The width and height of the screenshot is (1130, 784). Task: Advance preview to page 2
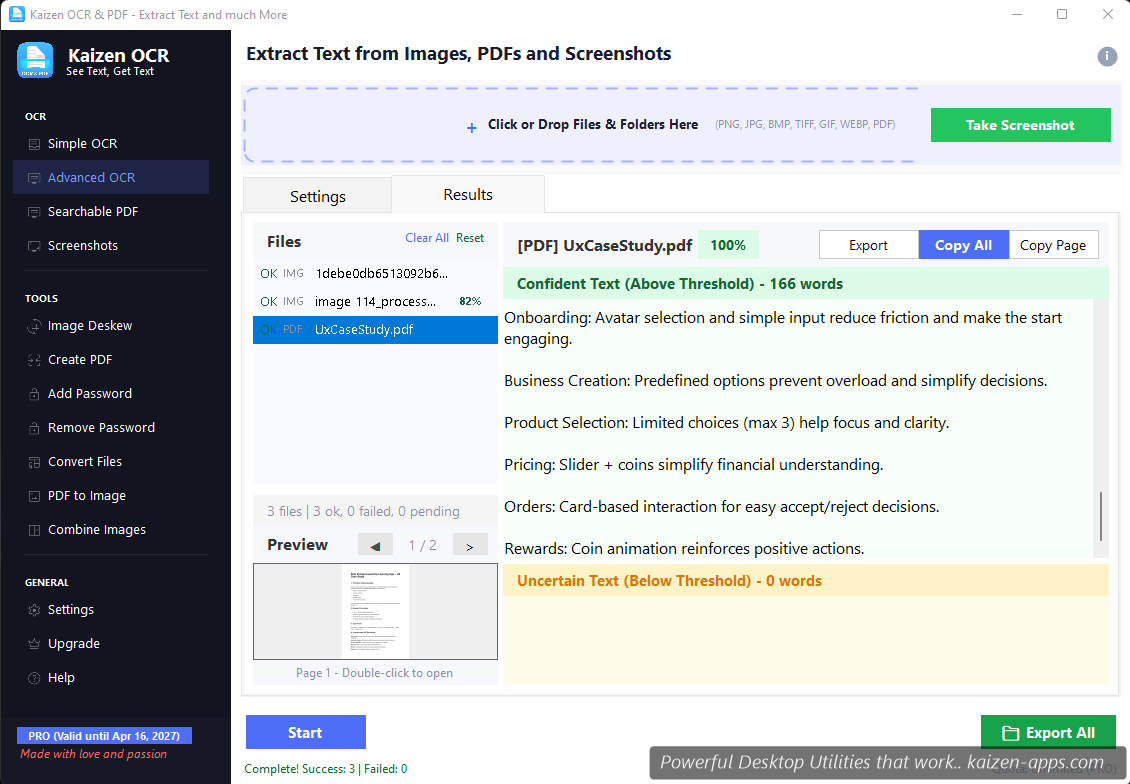click(470, 544)
